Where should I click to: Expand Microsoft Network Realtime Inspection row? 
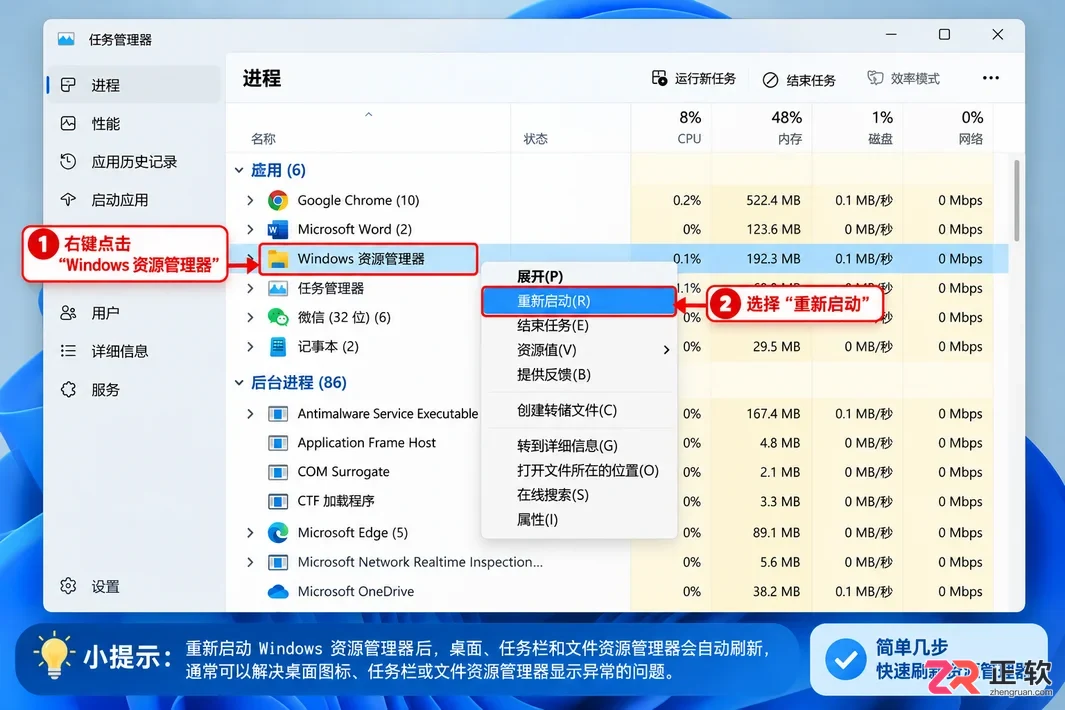click(x=250, y=562)
